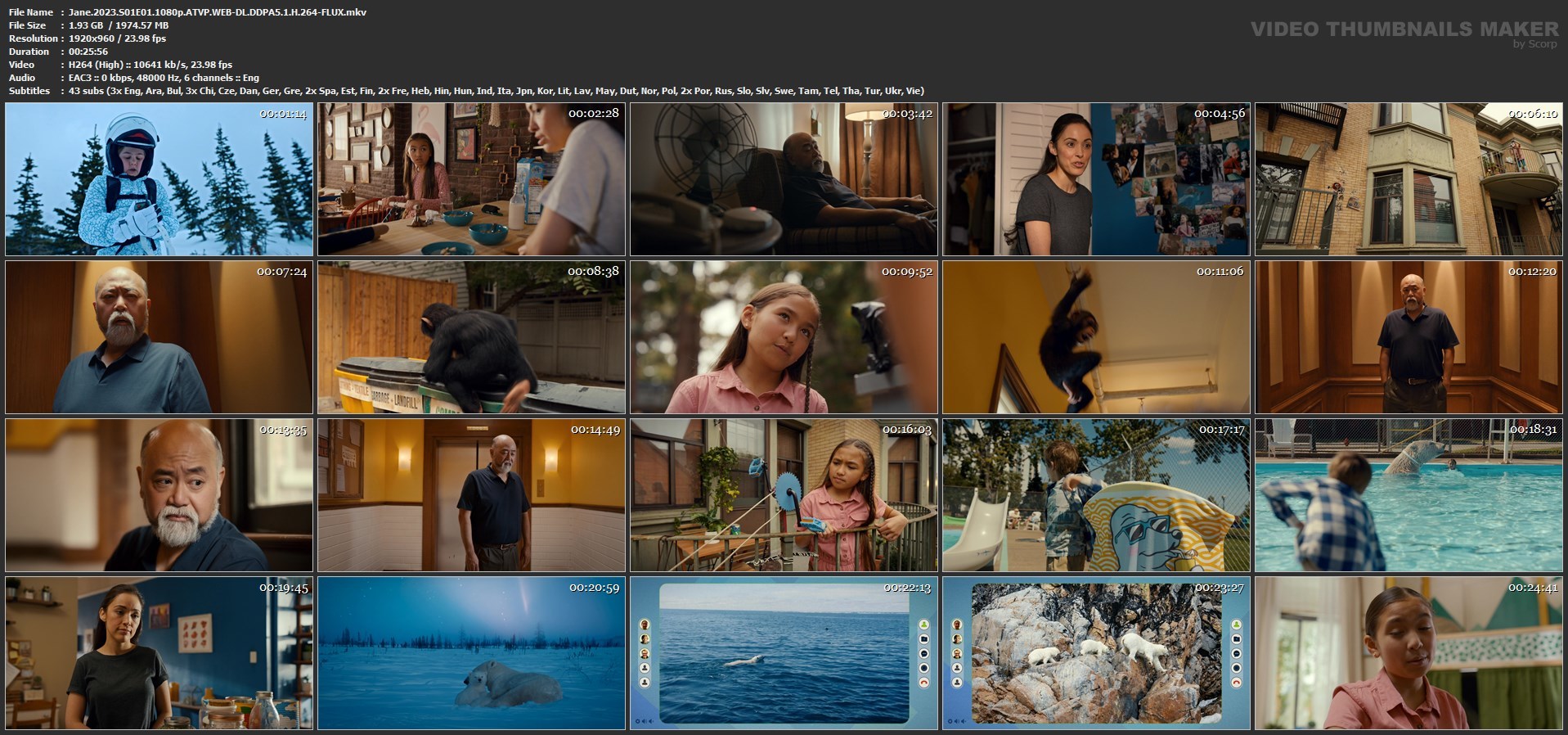Click the file name ending in FLUX.mkv
Image resolution: width=1568 pixels, height=735 pixels.
(x=218, y=12)
